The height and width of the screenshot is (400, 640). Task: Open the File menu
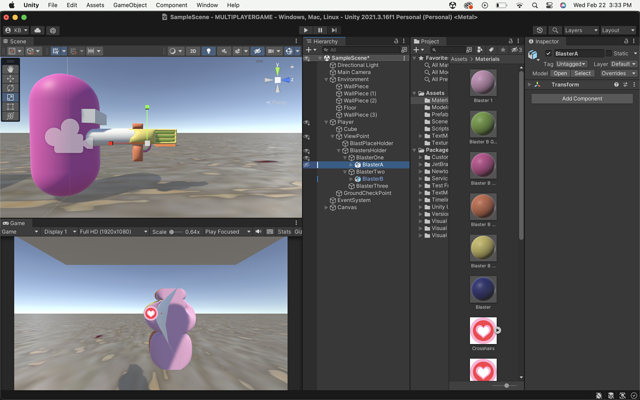[52, 5]
